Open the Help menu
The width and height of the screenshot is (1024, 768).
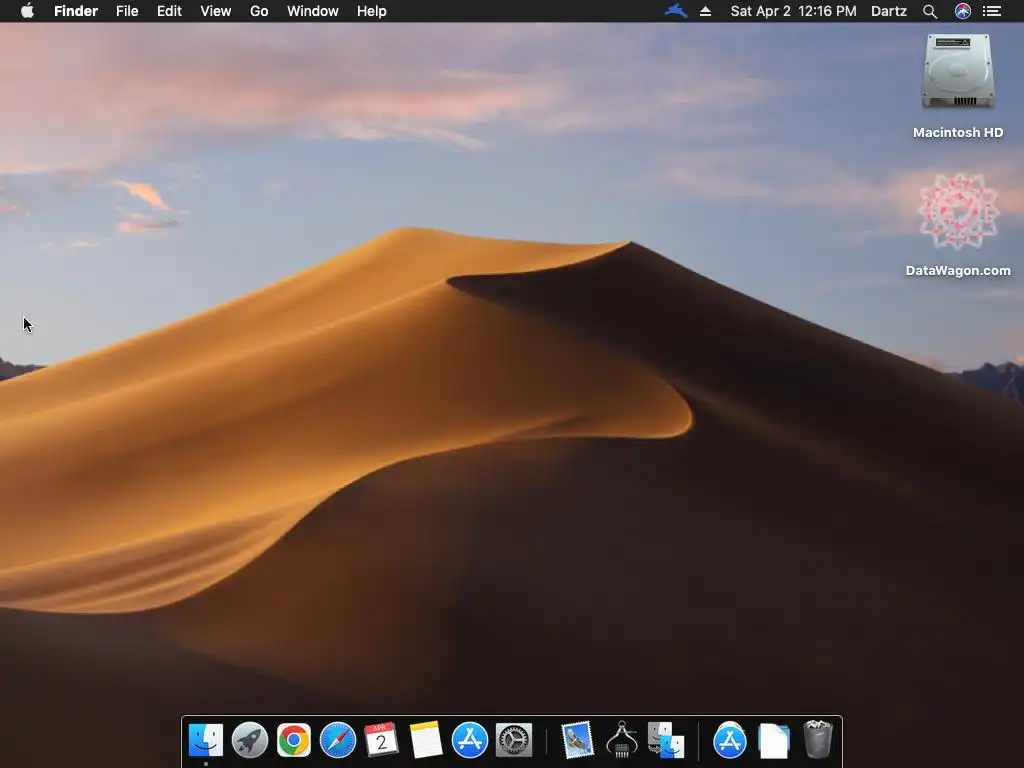click(x=372, y=11)
